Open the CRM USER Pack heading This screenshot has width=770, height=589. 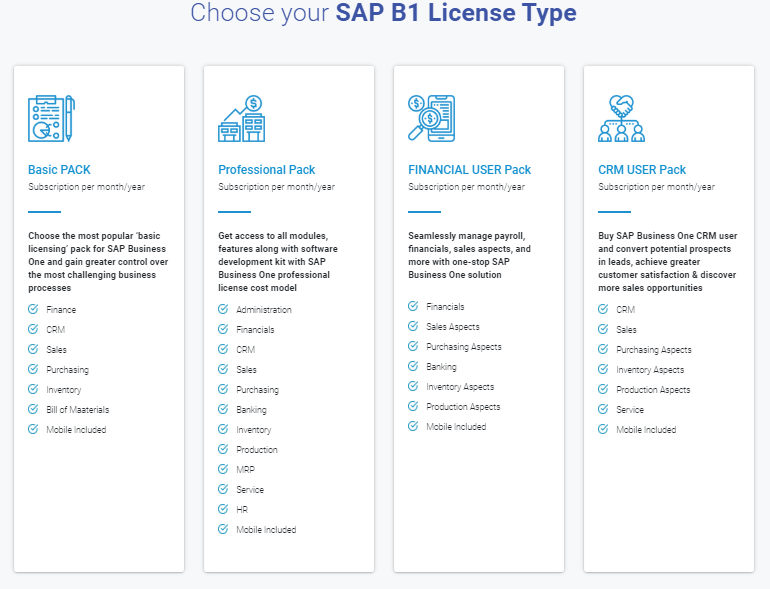(x=642, y=169)
